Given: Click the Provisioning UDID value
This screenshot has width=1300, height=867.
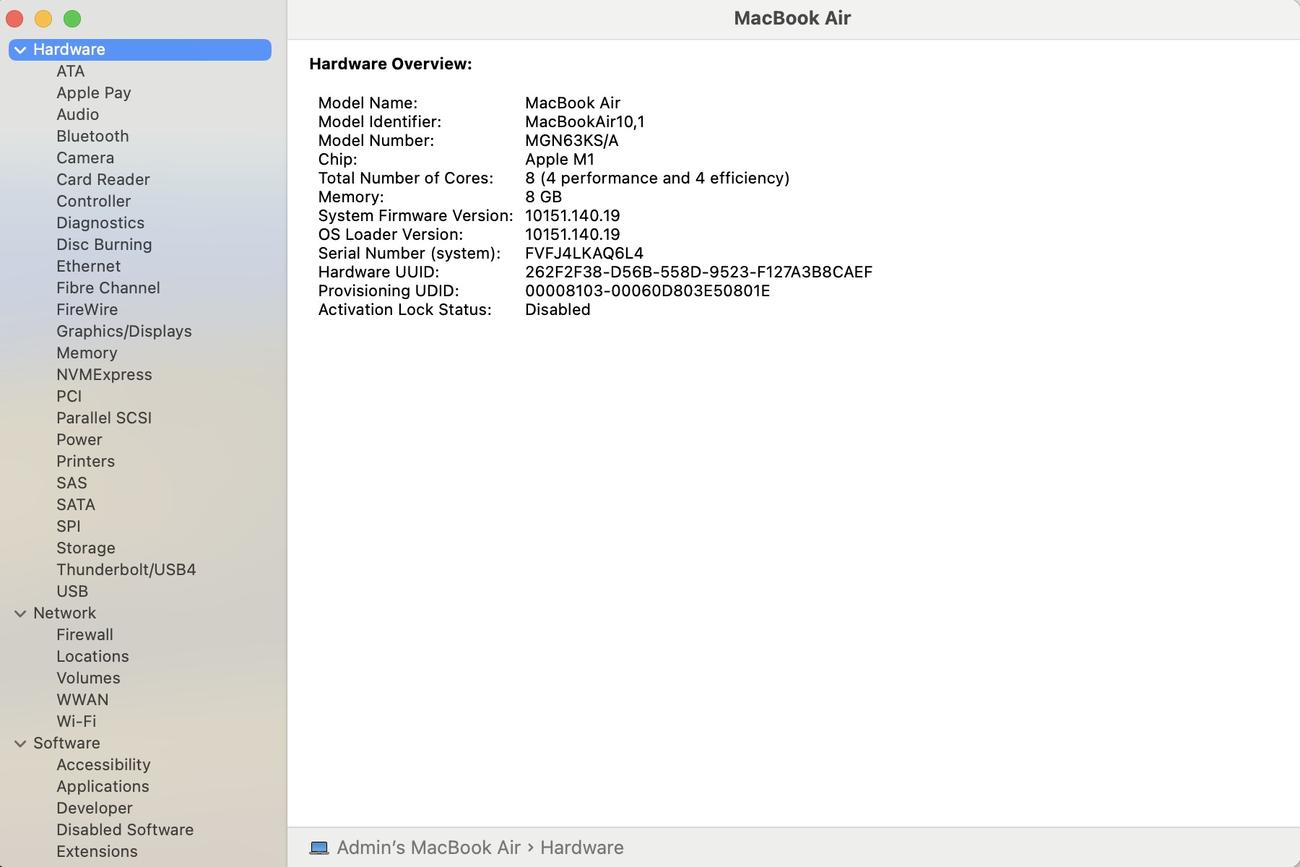Looking at the screenshot, I should [x=647, y=291].
